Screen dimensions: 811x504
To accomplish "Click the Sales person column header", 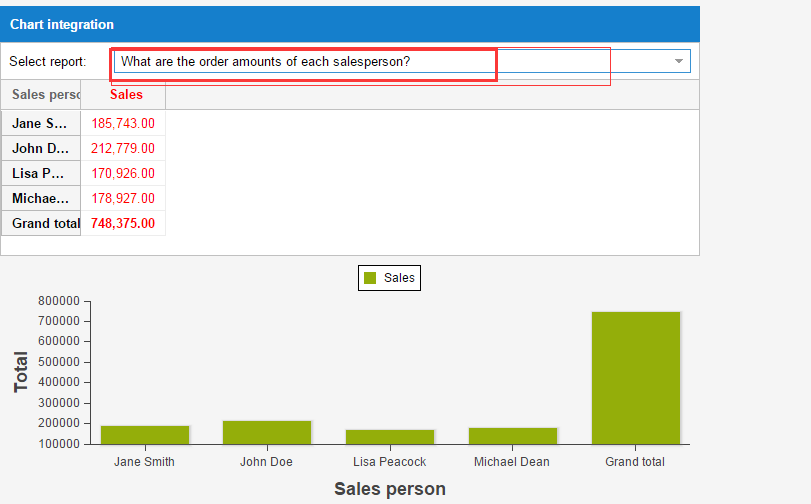I will [41, 94].
